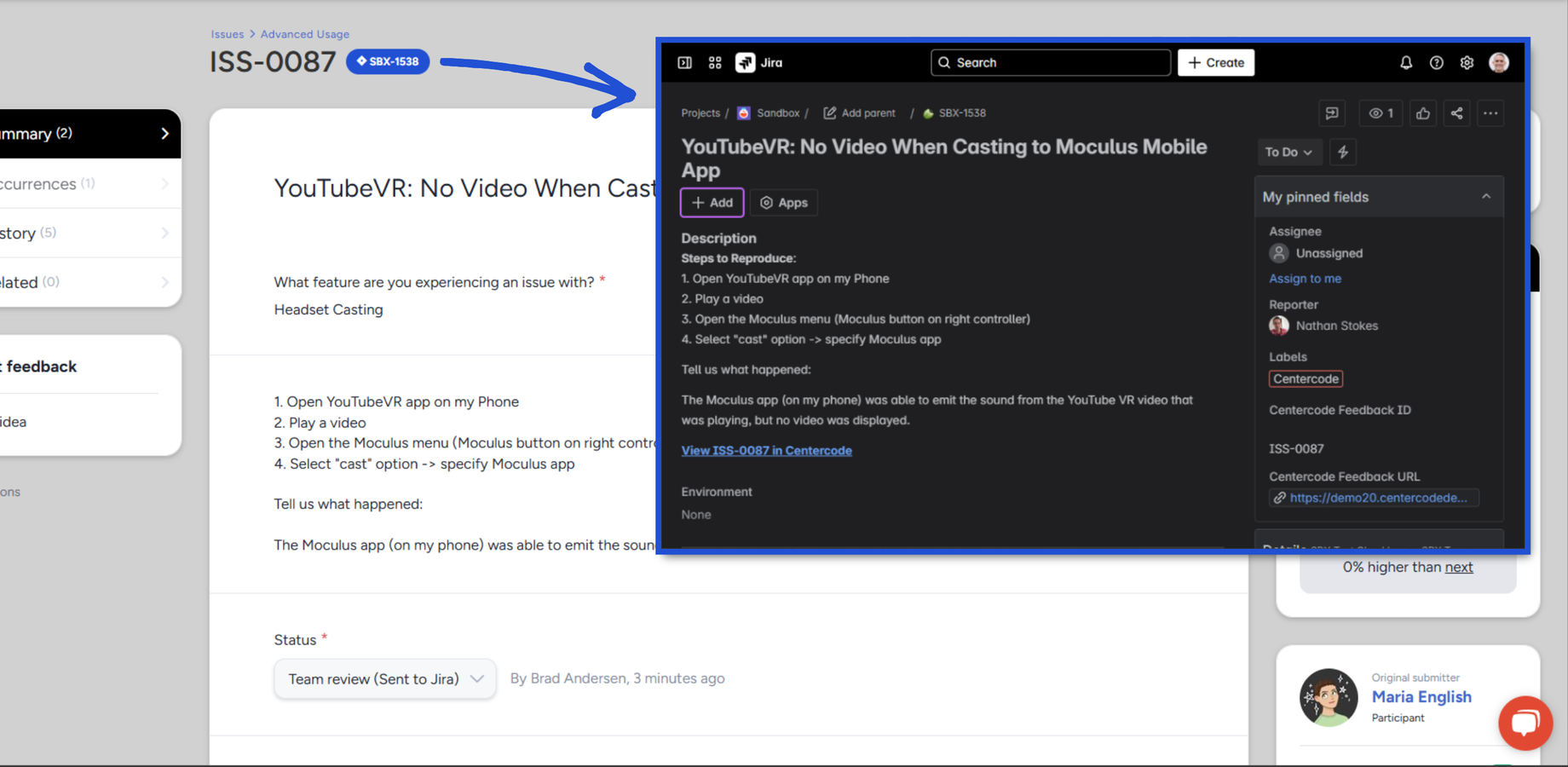
Task: Click the thumbs up vote icon
Action: pos(1423,113)
